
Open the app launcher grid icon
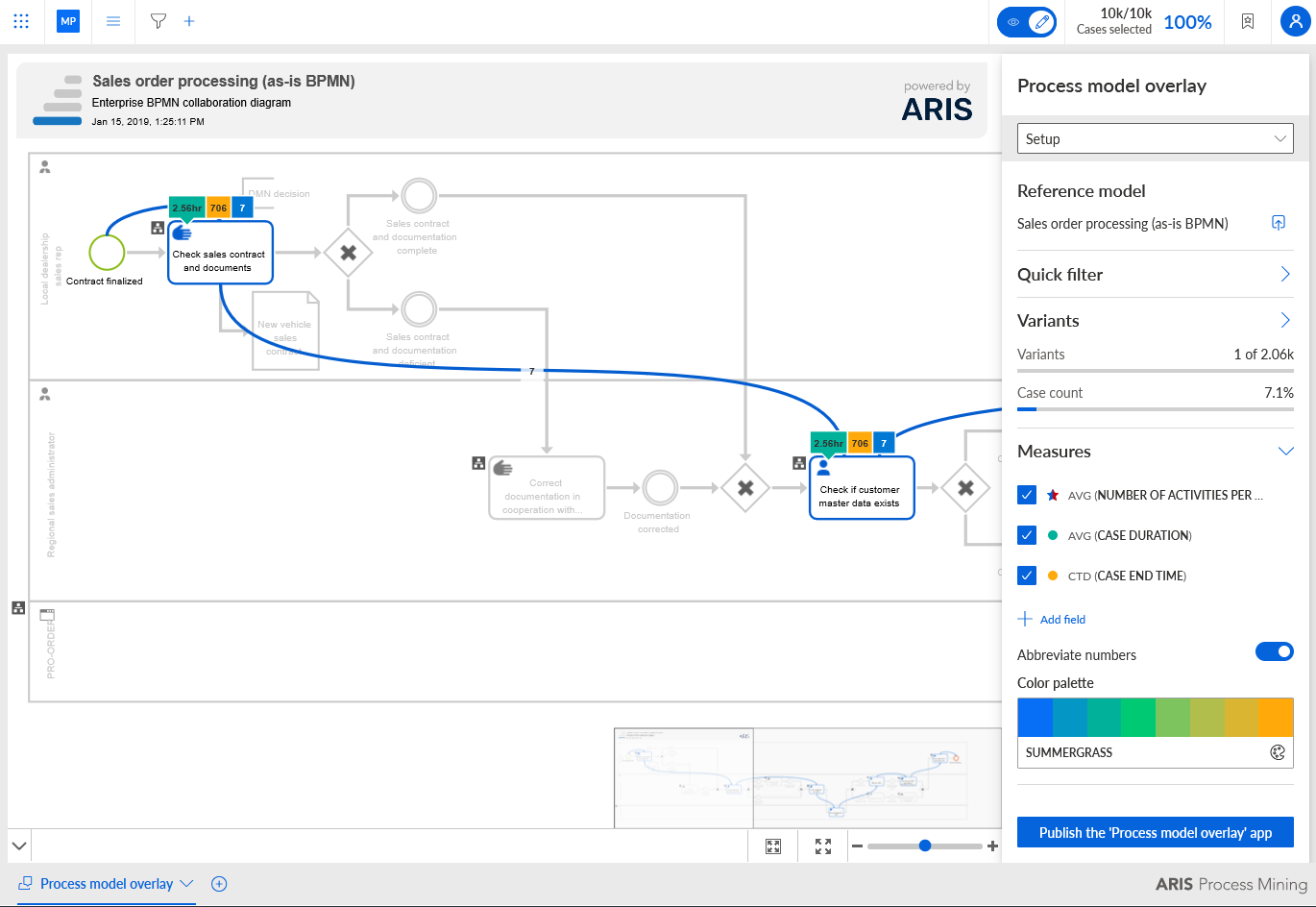click(21, 21)
